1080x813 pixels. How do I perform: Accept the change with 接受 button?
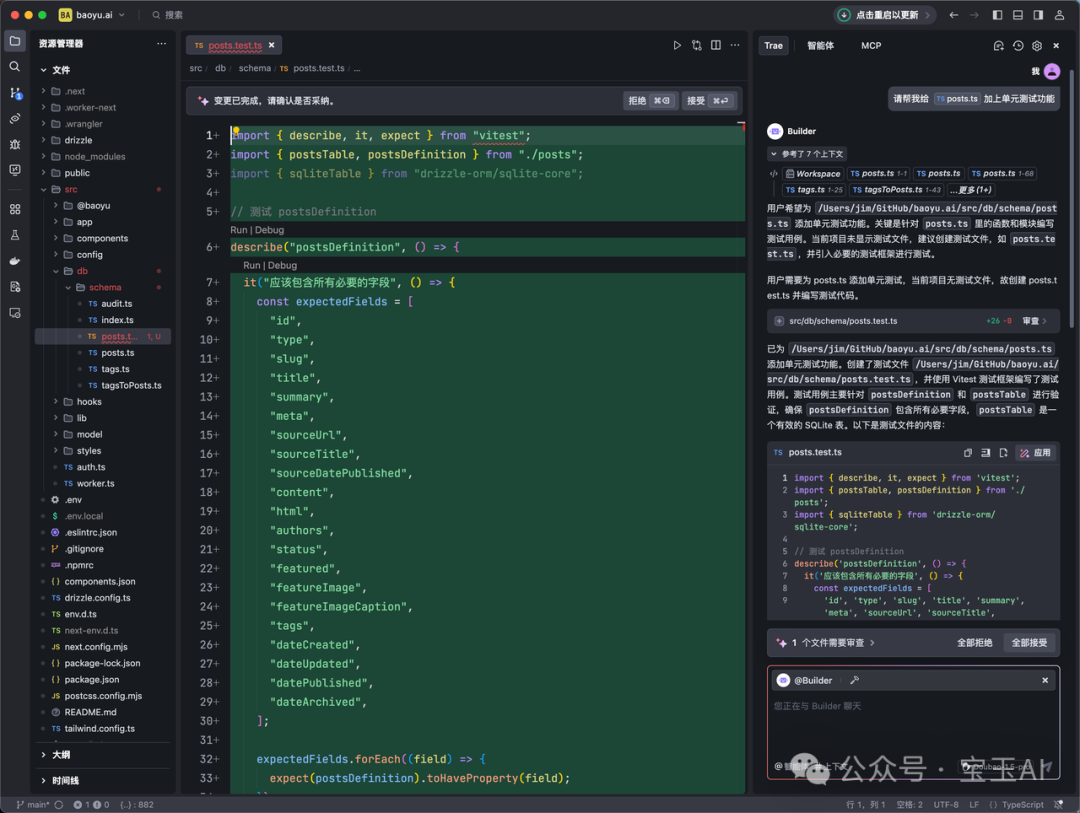click(x=709, y=101)
